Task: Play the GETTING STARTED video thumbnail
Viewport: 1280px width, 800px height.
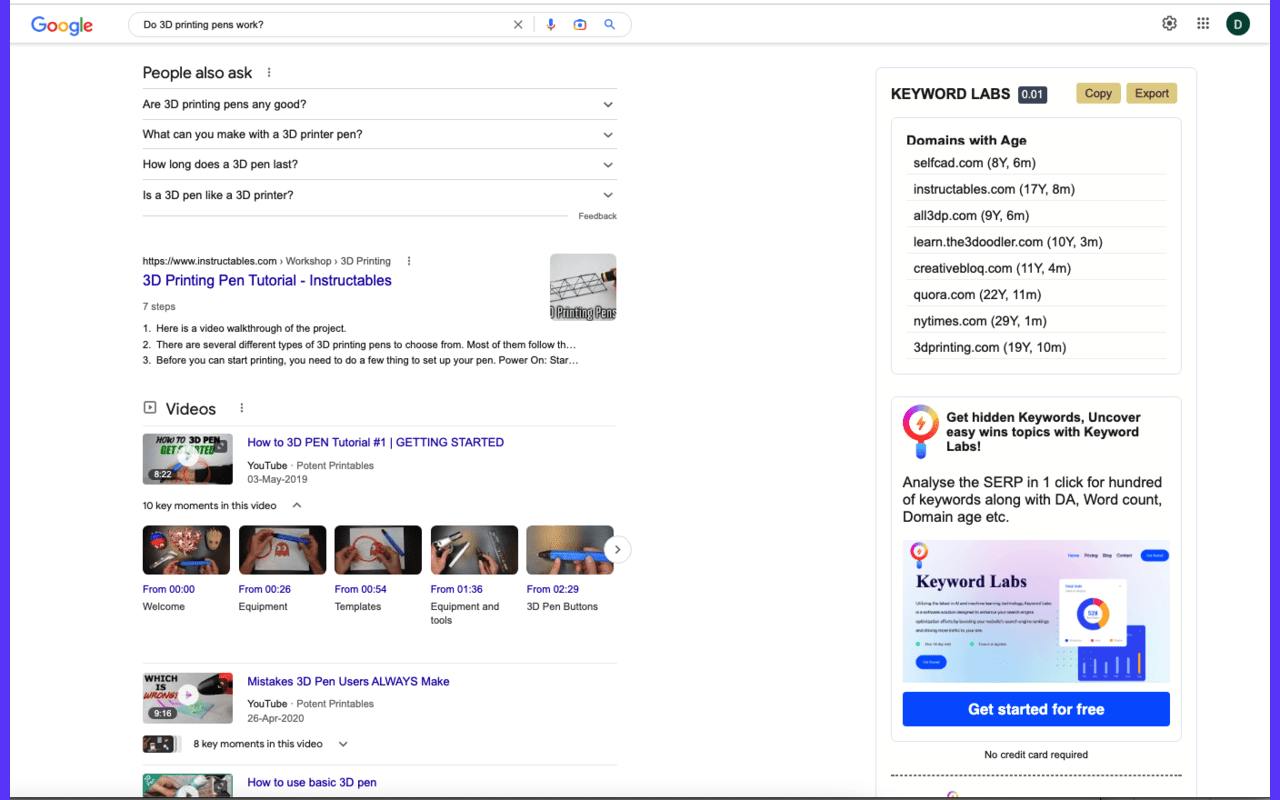Action: point(188,459)
